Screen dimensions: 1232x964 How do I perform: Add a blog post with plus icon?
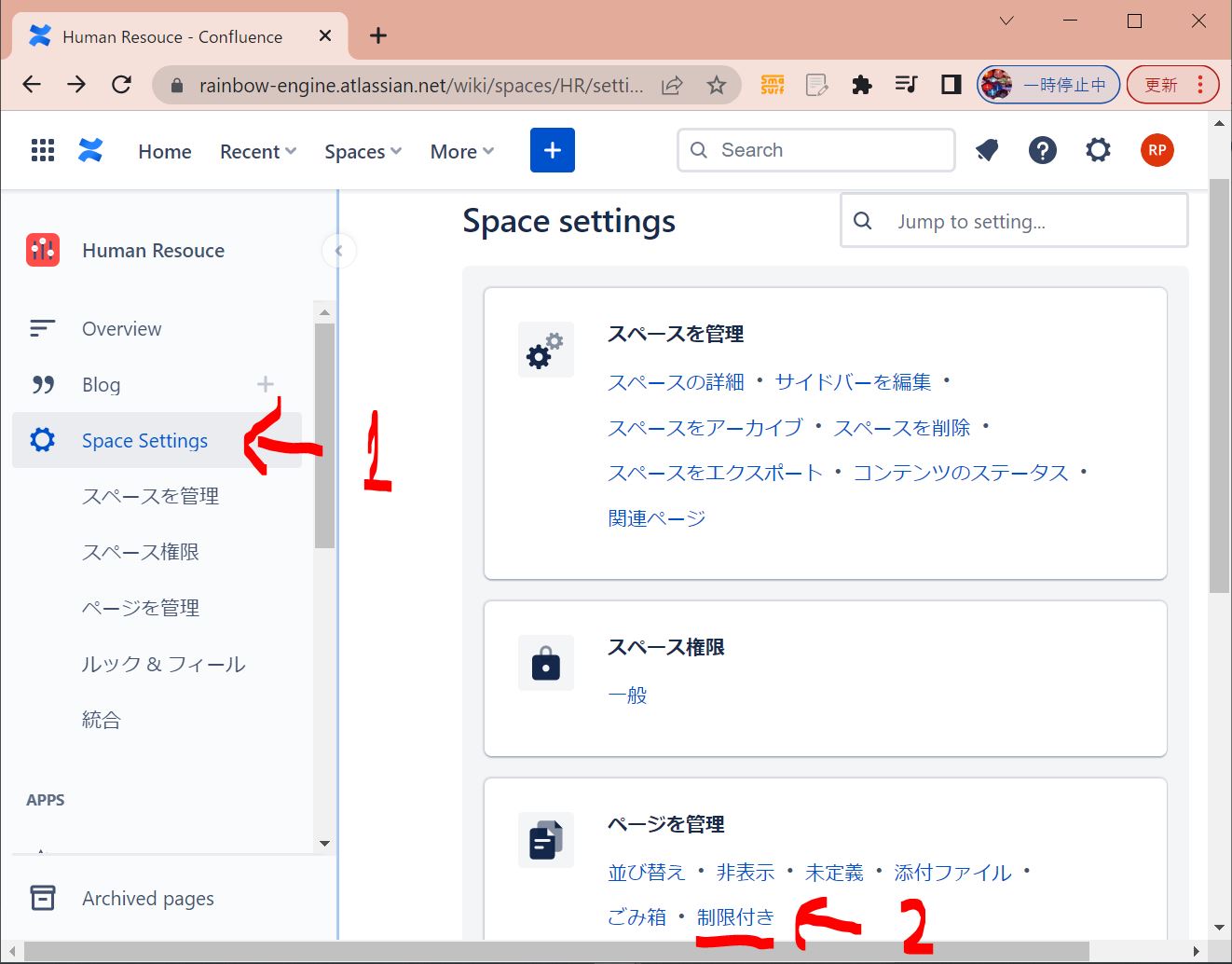(266, 384)
